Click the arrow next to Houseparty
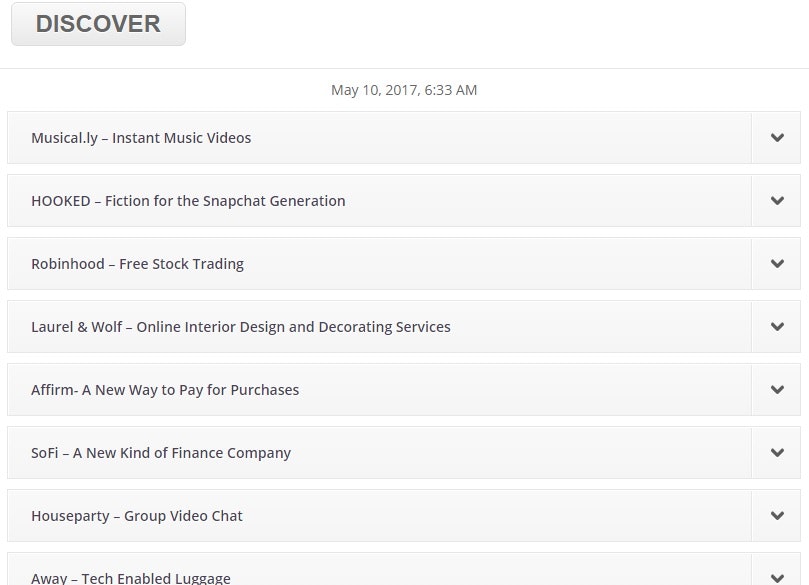The height and width of the screenshot is (585, 809). click(777, 516)
